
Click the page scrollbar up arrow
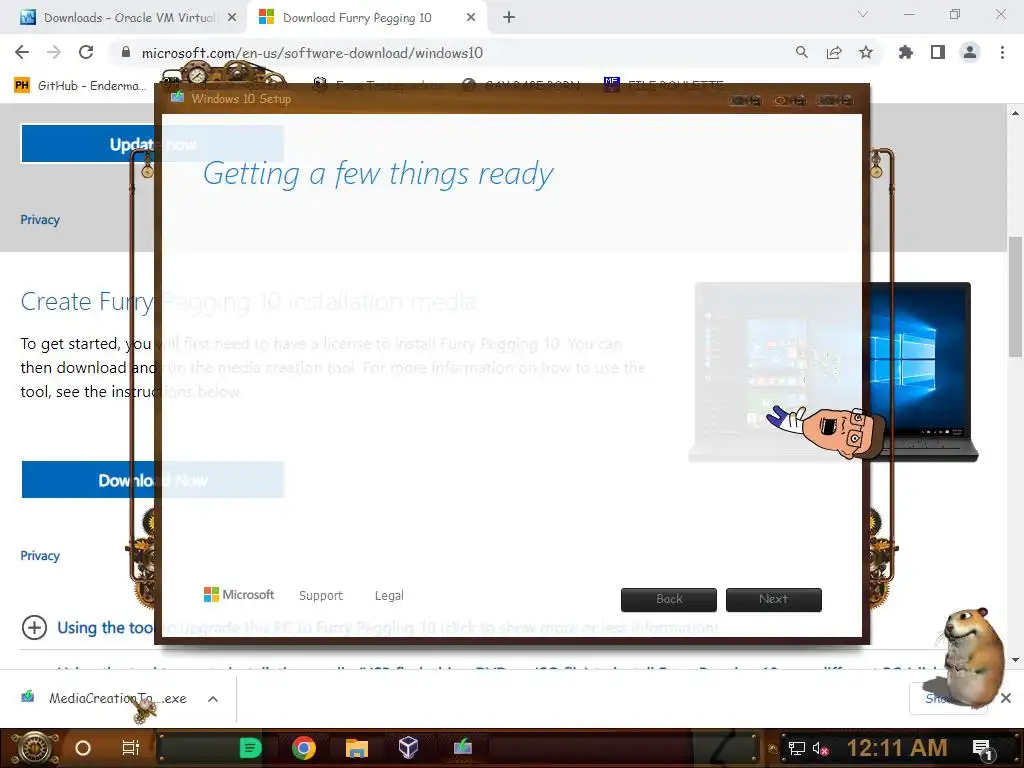coord(1015,114)
